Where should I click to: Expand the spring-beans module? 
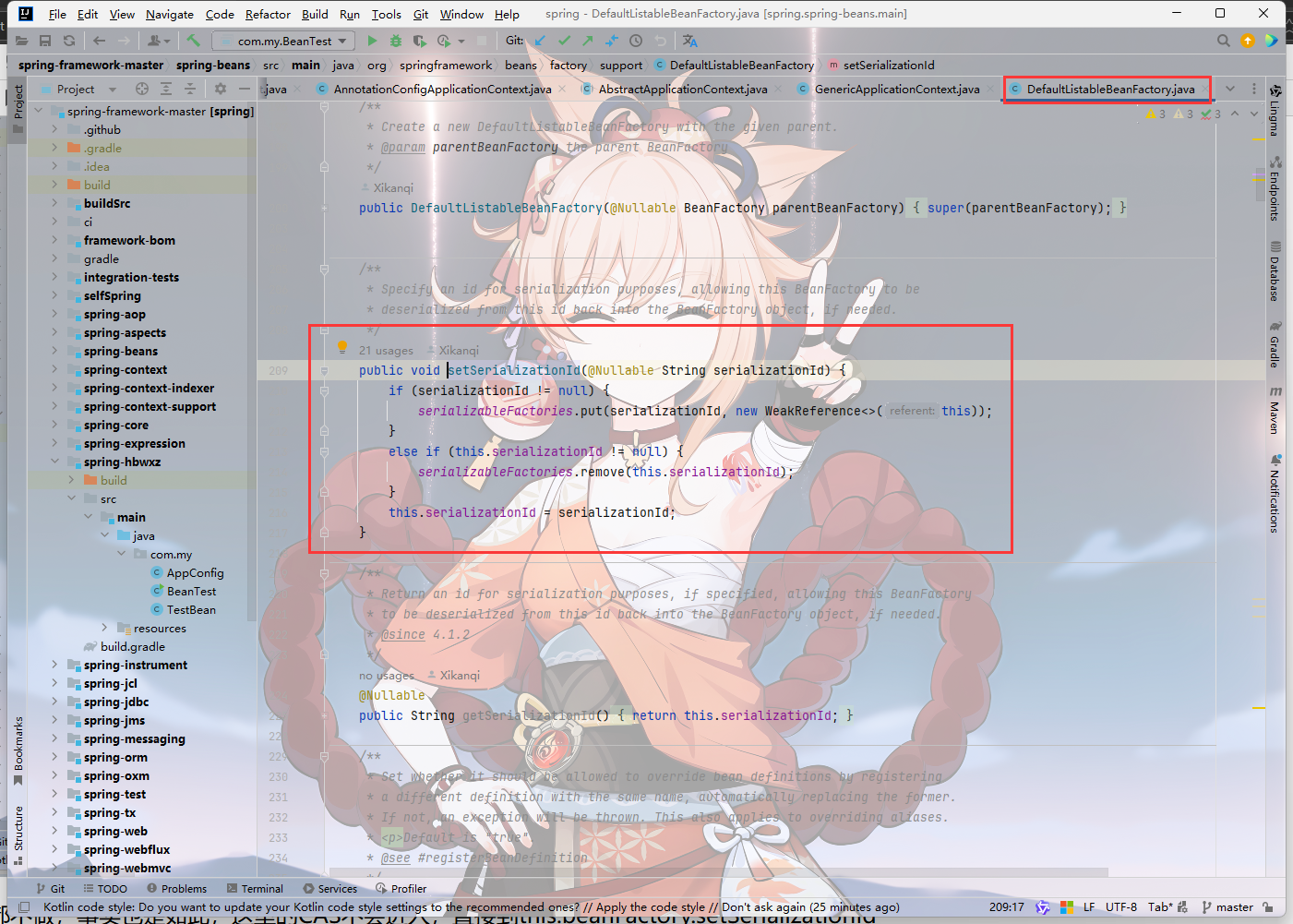pyautogui.click(x=54, y=351)
